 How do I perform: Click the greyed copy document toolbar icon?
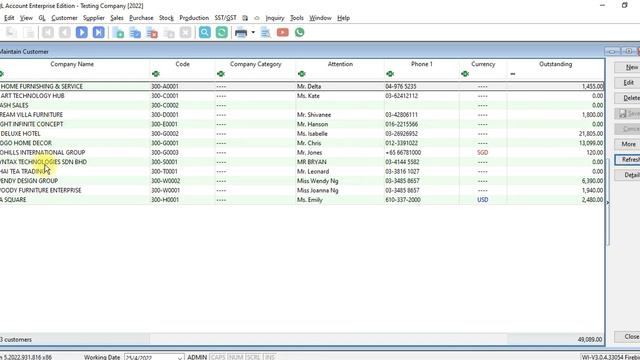(x=169, y=33)
